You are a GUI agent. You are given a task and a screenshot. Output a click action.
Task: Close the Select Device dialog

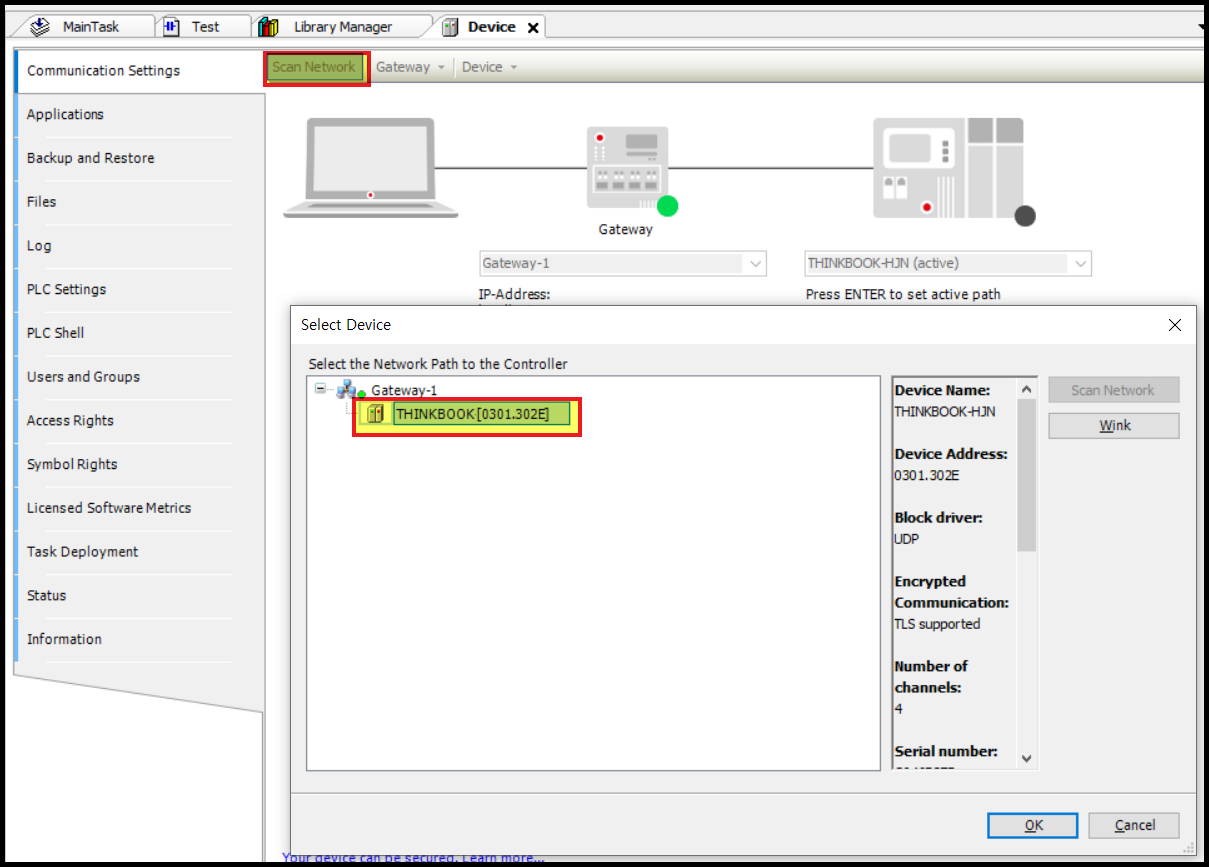(x=1174, y=325)
